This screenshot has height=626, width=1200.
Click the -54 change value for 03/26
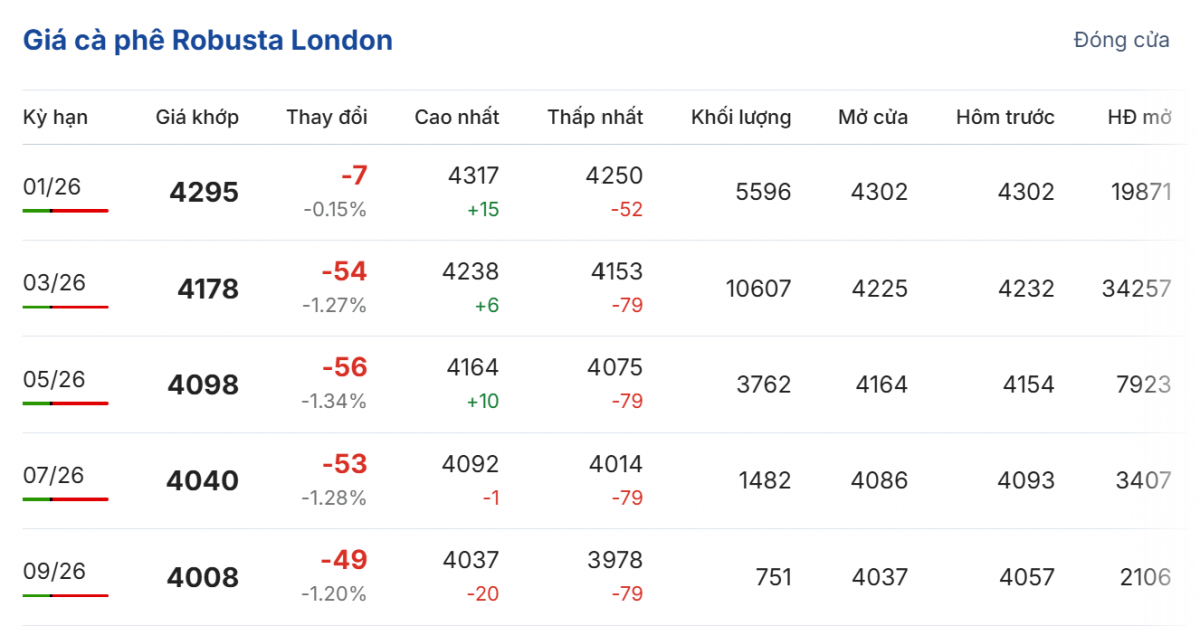tap(344, 272)
